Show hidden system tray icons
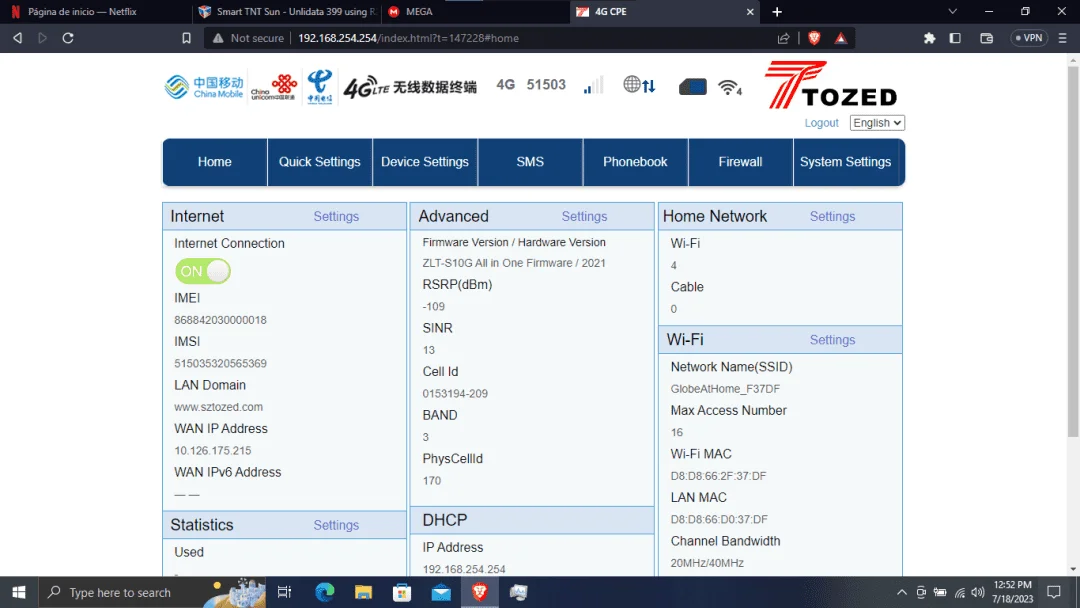Image resolution: width=1080 pixels, height=608 pixels. (x=902, y=592)
